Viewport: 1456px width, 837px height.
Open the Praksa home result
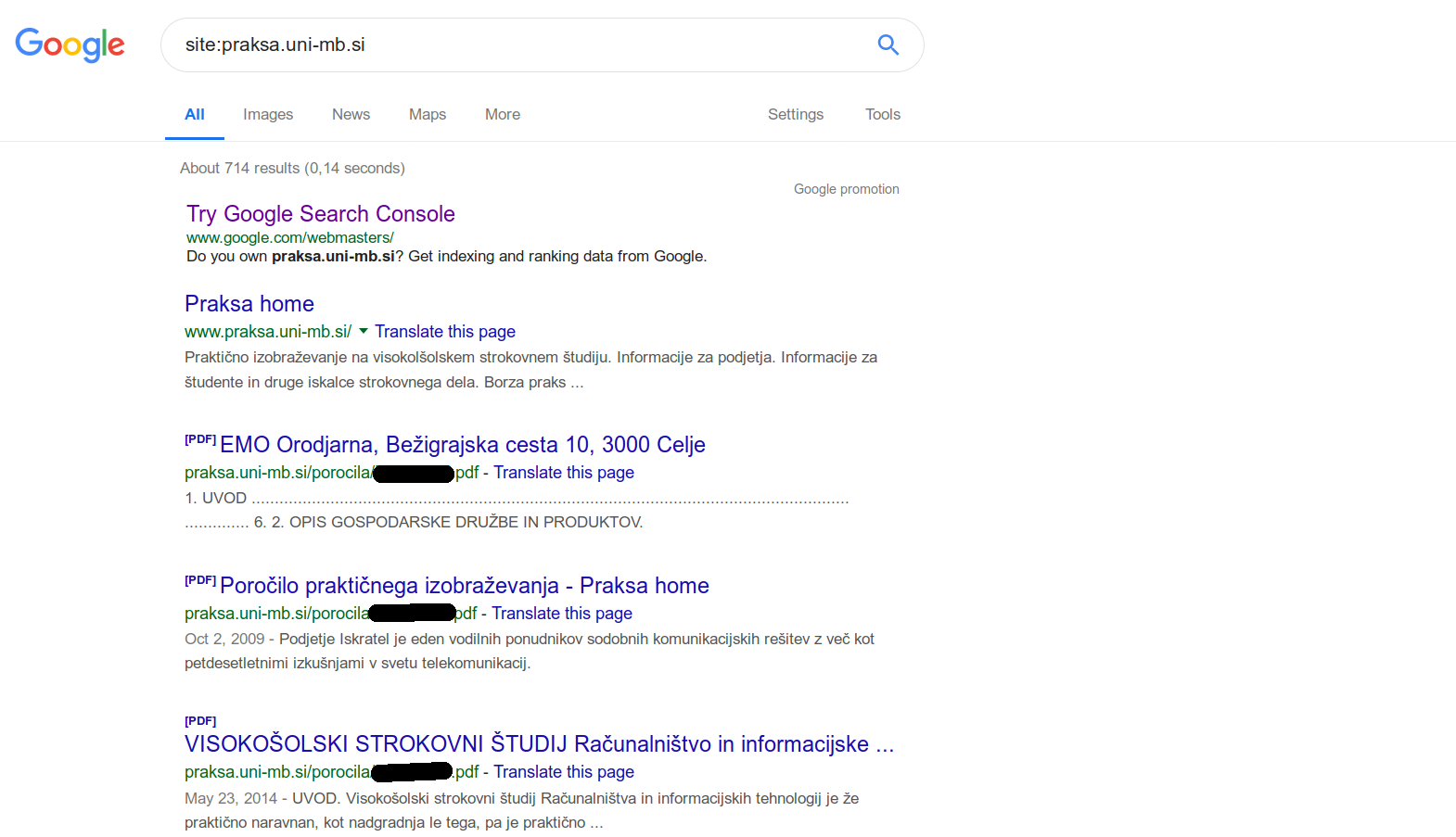tap(249, 304)
